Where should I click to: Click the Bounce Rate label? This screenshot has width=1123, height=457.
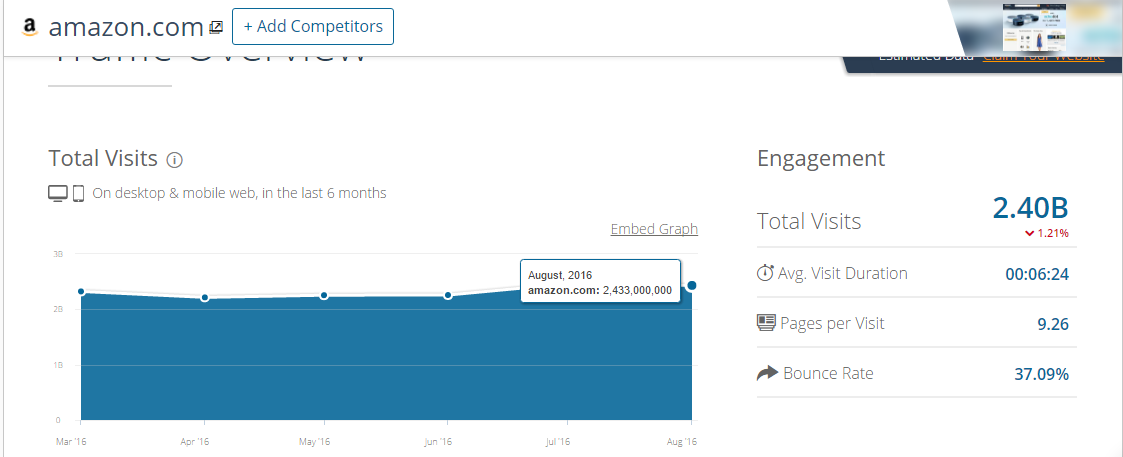(829, 373)
